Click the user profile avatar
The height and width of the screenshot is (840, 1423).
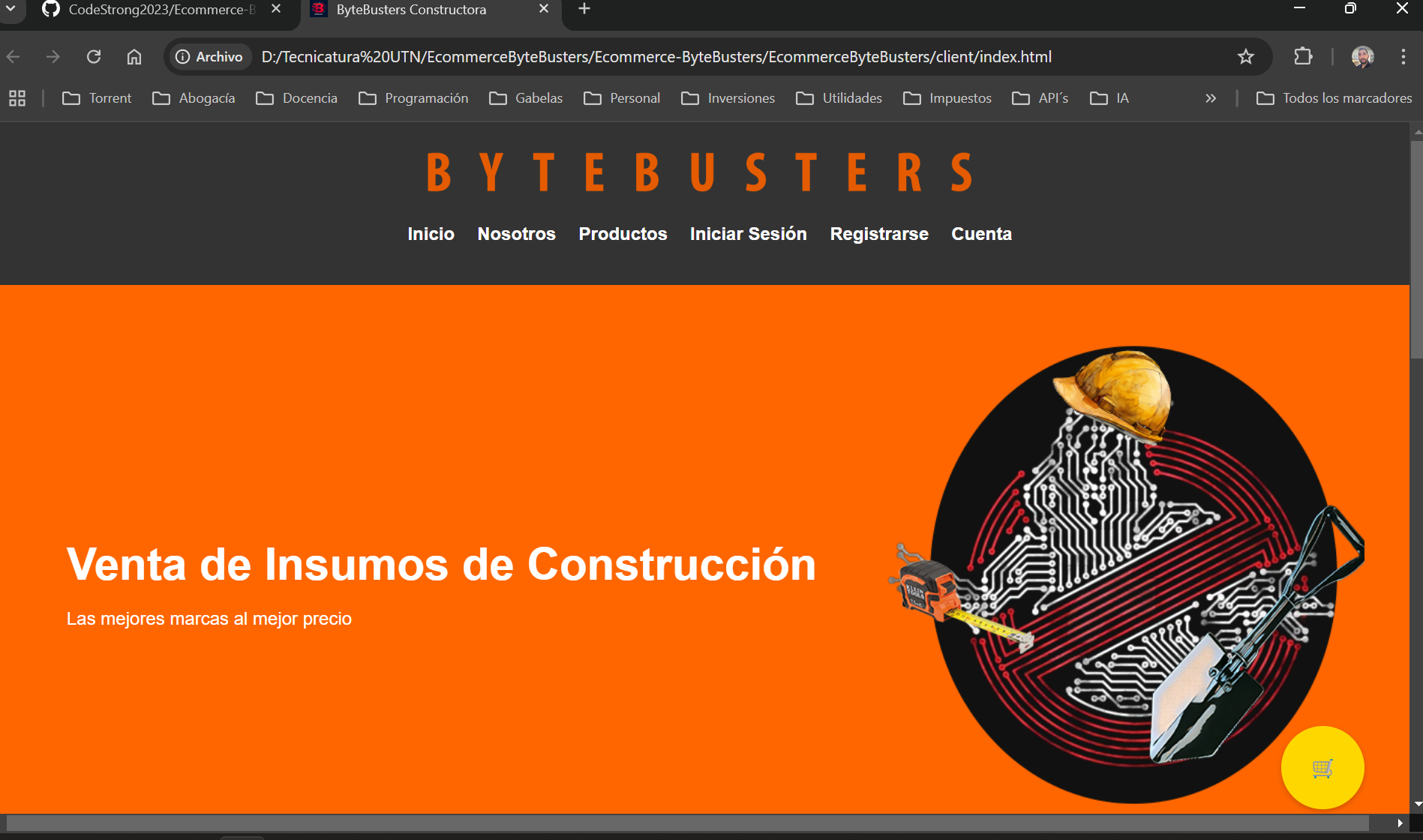pos(1362,56)
